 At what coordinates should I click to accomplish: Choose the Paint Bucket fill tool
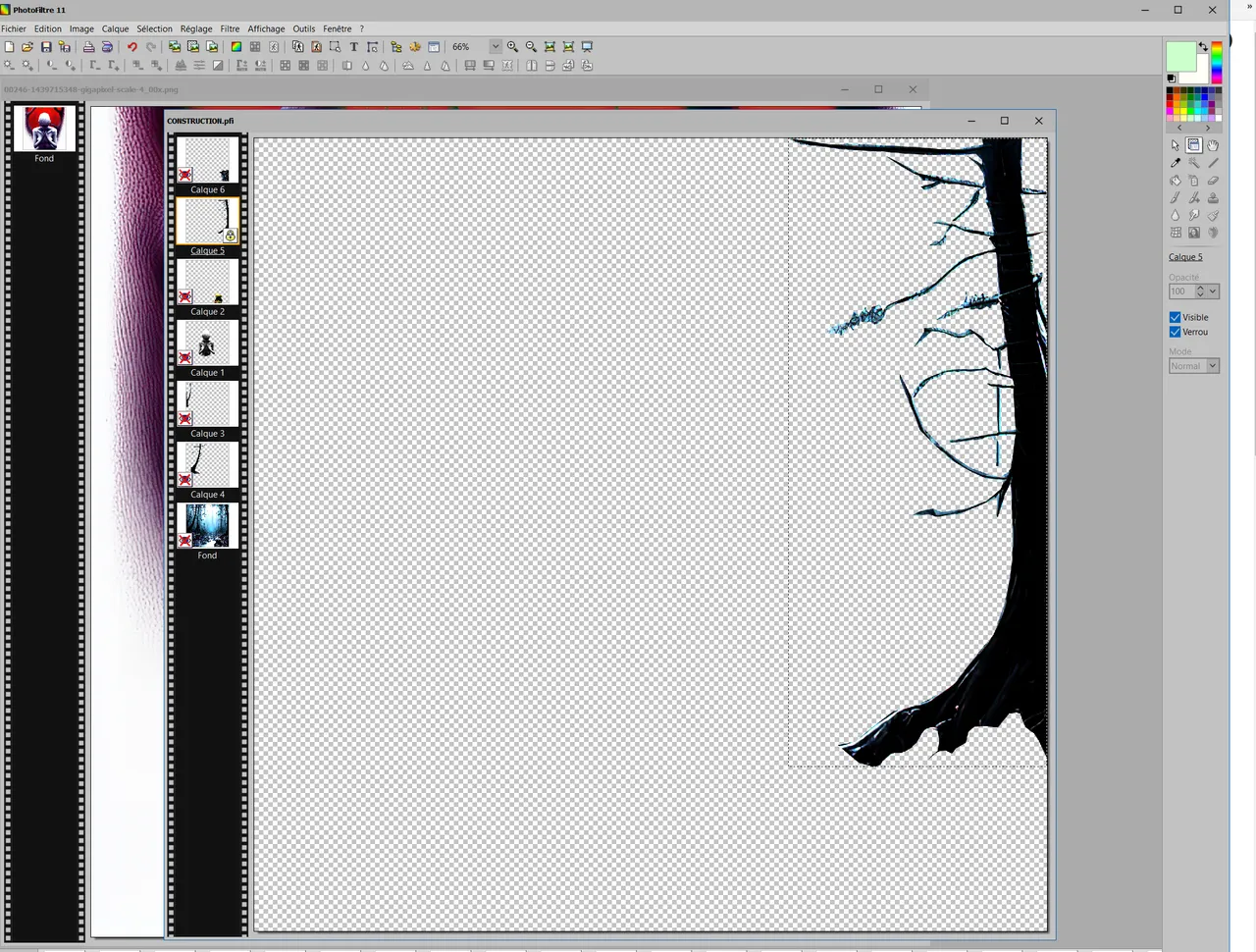pos(1176,181)
